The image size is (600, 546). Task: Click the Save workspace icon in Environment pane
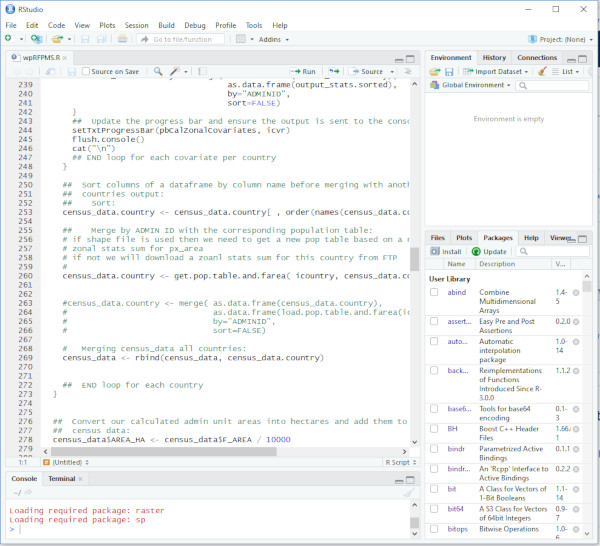click(x=449, y=72)
